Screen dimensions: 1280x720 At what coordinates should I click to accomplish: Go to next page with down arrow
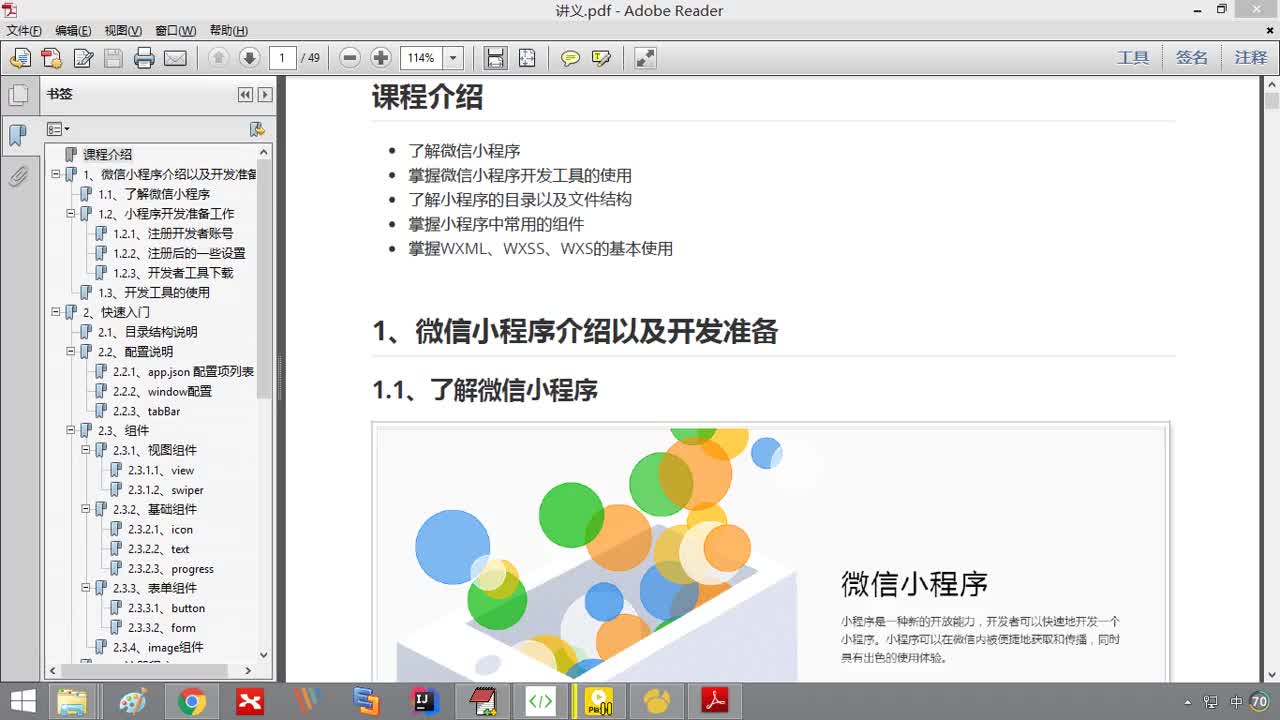(250, 58)
